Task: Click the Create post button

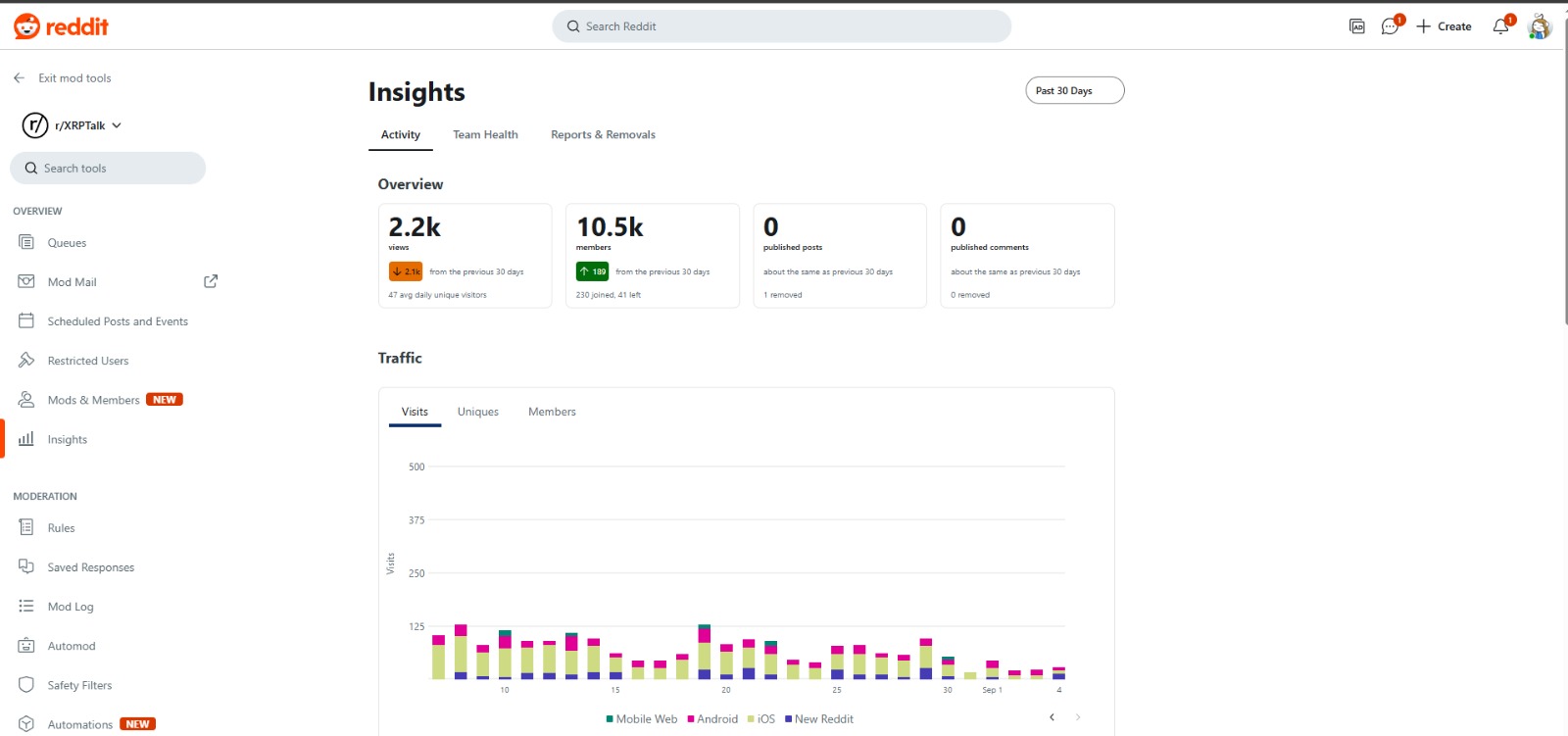Action: click(1444, 26)
